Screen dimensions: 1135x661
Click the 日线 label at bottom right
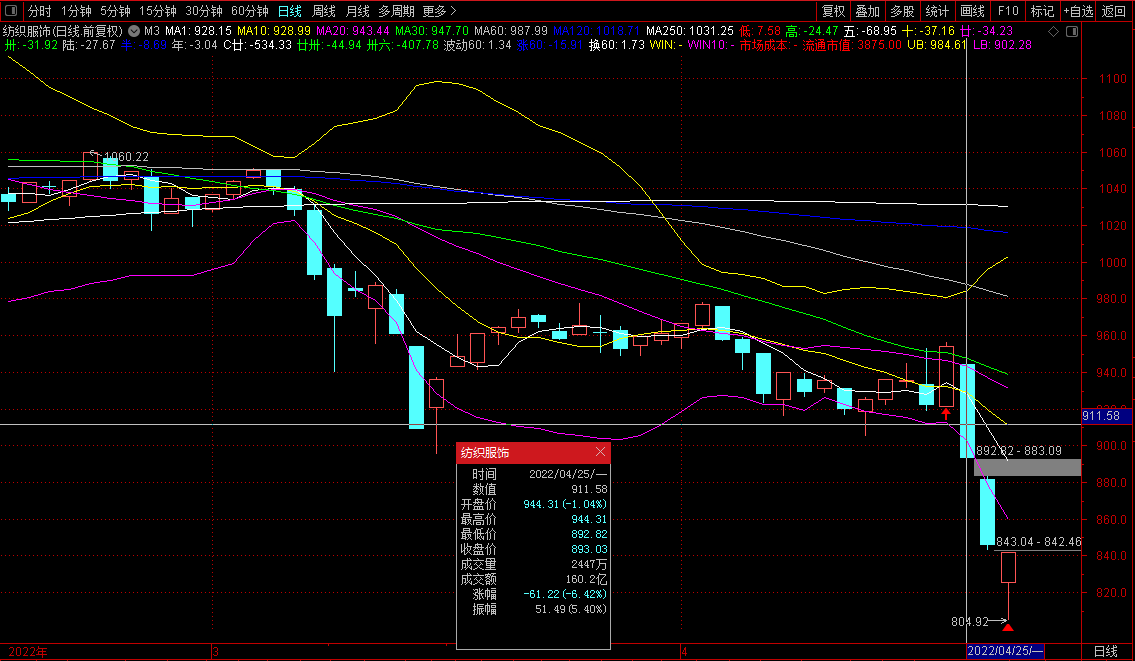point(1106,652)
